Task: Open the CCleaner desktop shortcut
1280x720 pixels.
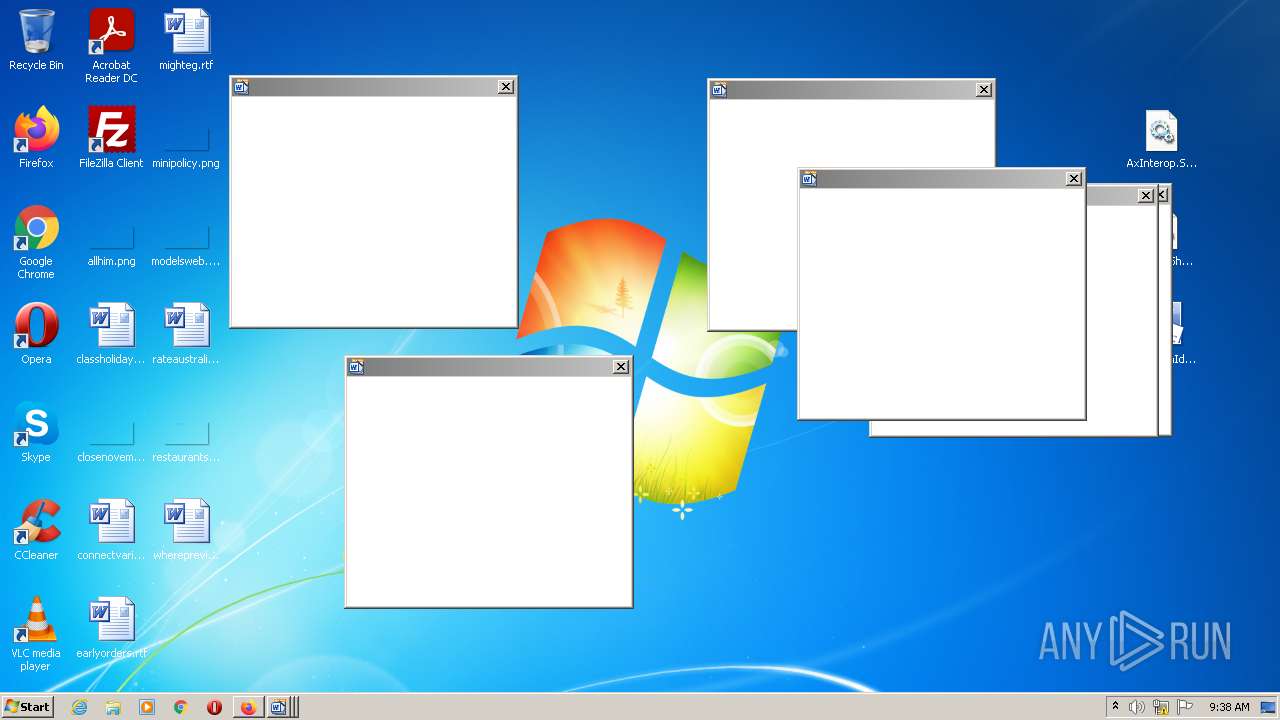Action: pos(36,530)
